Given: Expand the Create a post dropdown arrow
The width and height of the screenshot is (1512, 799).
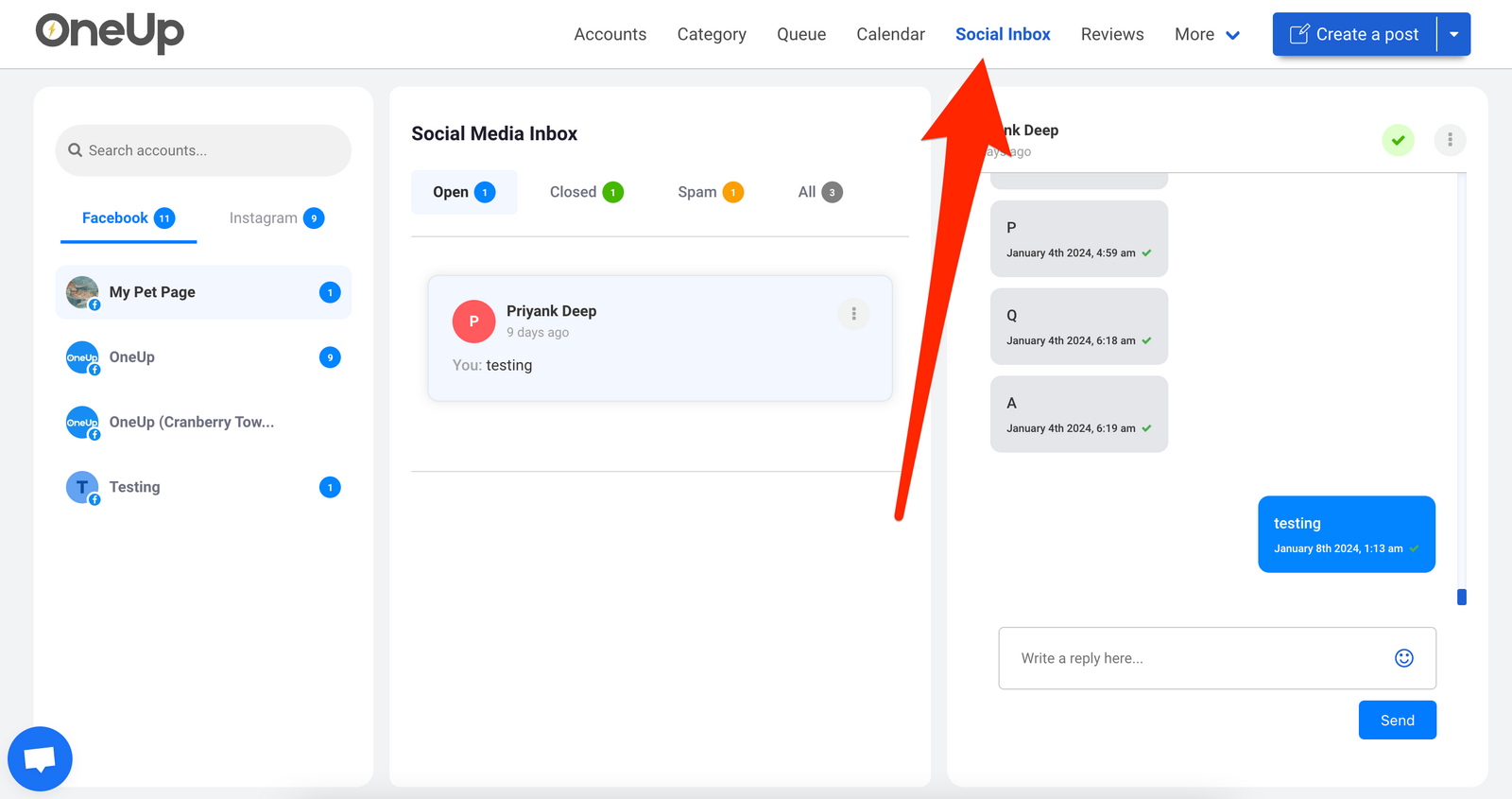Looking at the screenshot, I should pos(1453,34).
